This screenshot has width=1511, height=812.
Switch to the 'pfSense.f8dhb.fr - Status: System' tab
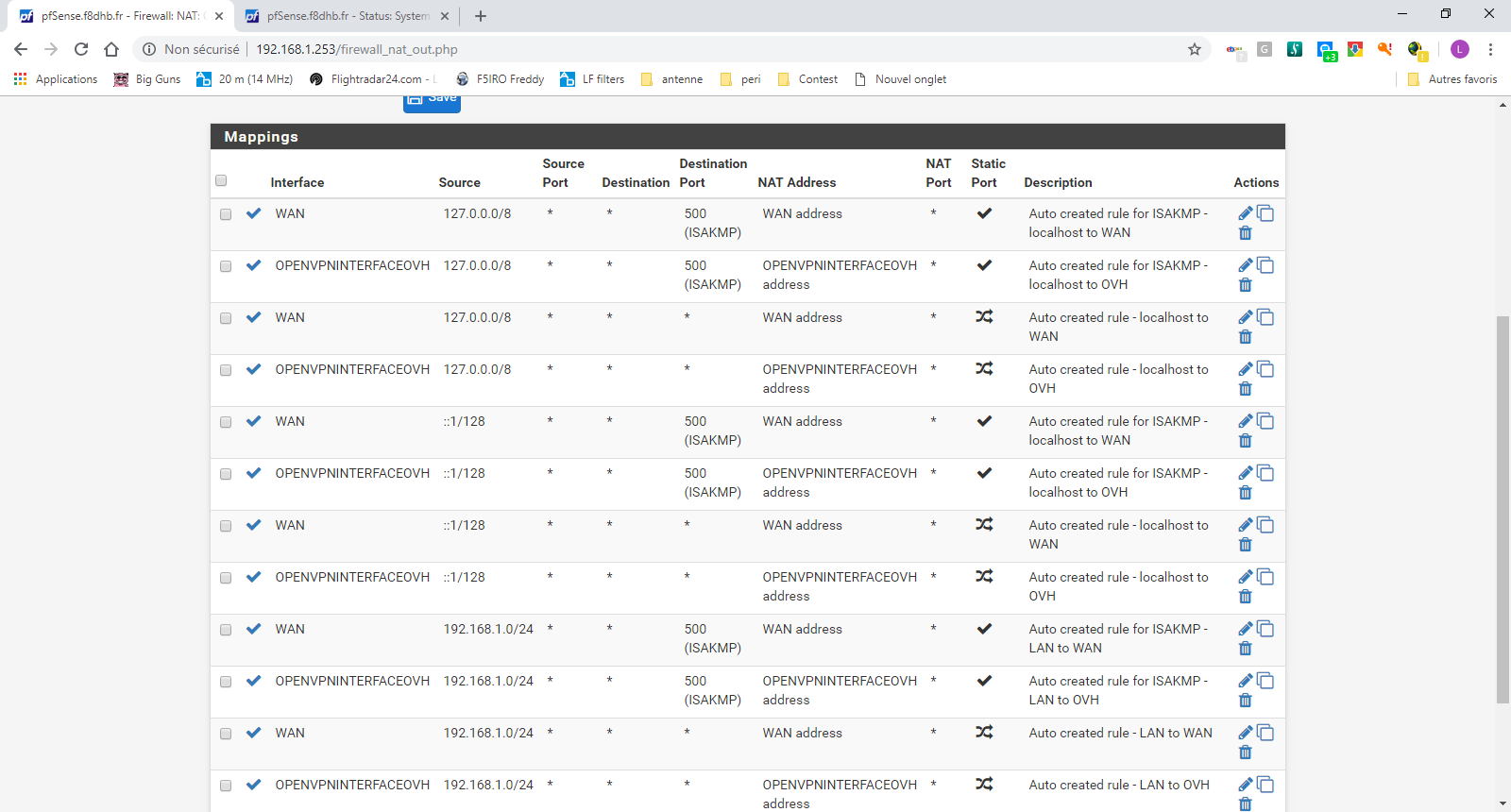click(348, 16)
